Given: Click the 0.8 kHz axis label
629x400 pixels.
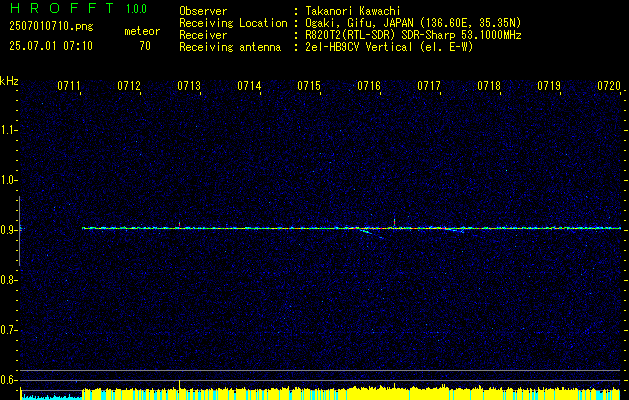Looking at the screenshot, I should click(8, 280).
